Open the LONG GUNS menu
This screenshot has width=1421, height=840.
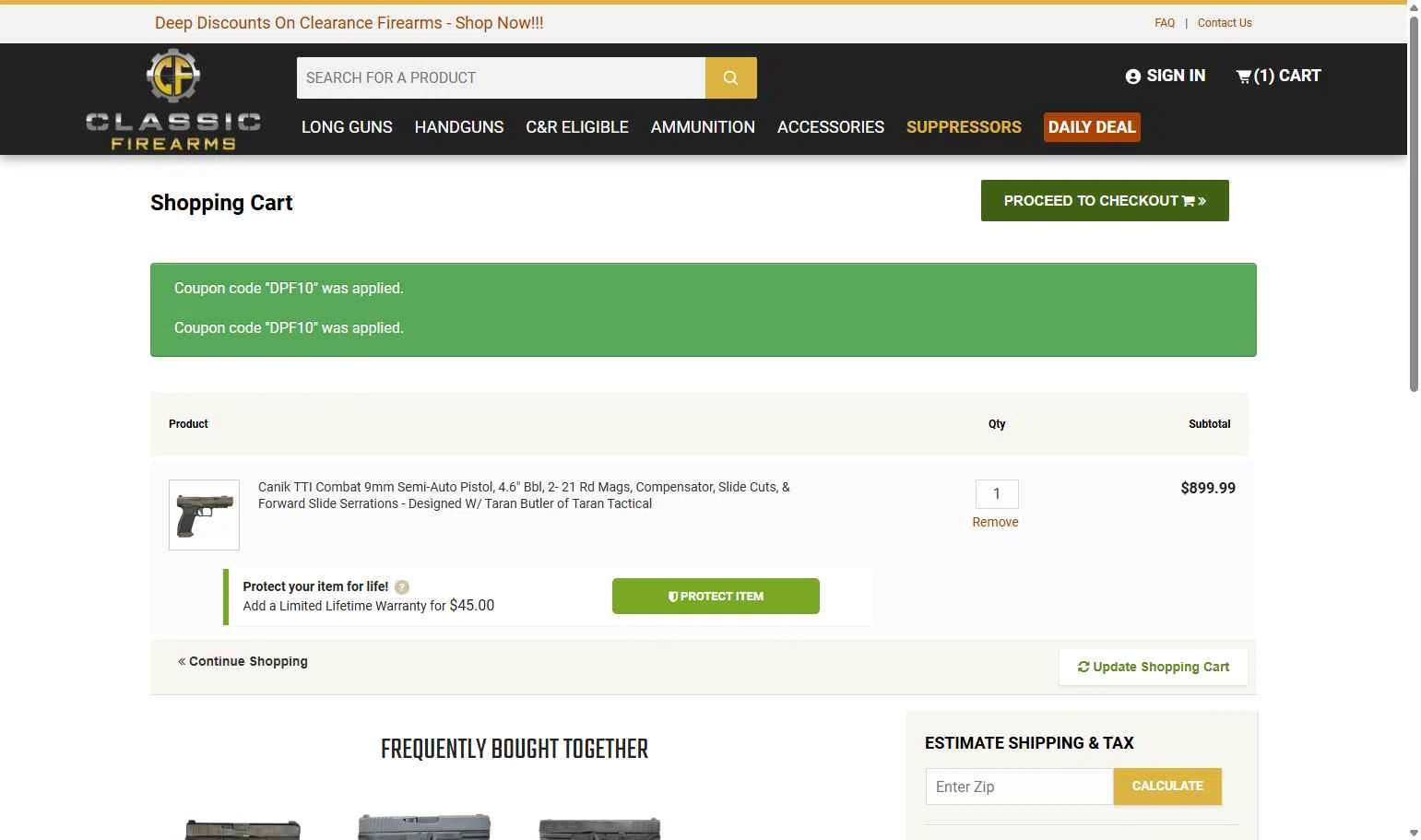point(347,127)
